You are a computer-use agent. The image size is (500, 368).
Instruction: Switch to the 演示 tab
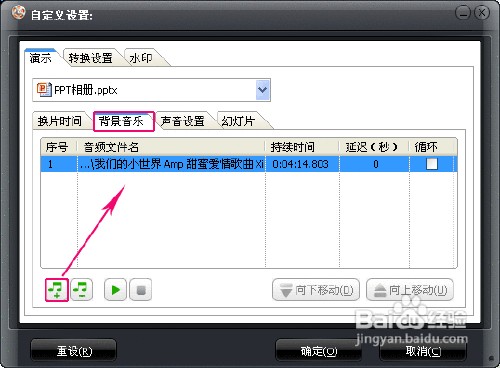pyautogui.click(x=41, y=58)
